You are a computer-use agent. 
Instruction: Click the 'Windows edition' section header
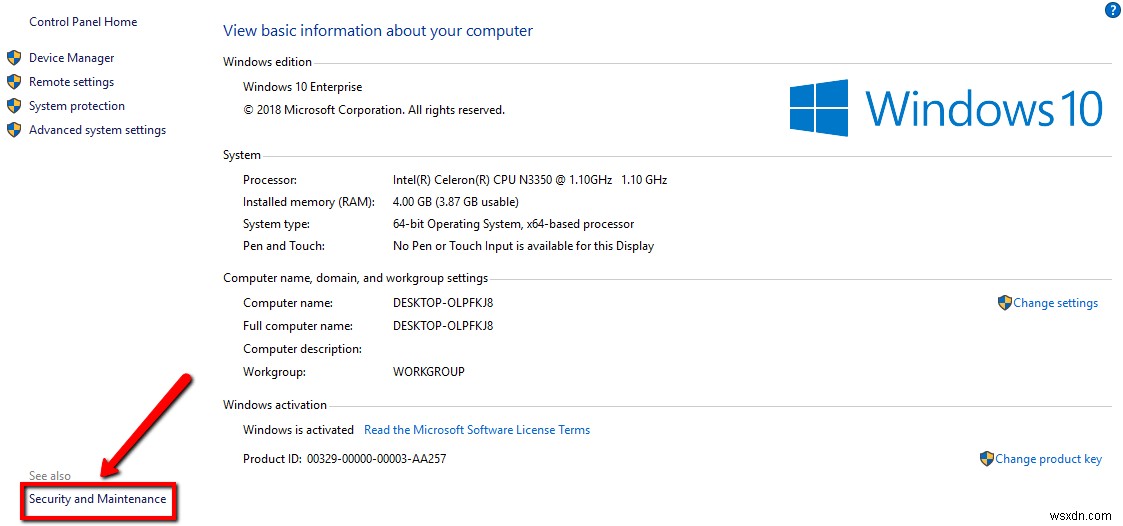267,62
